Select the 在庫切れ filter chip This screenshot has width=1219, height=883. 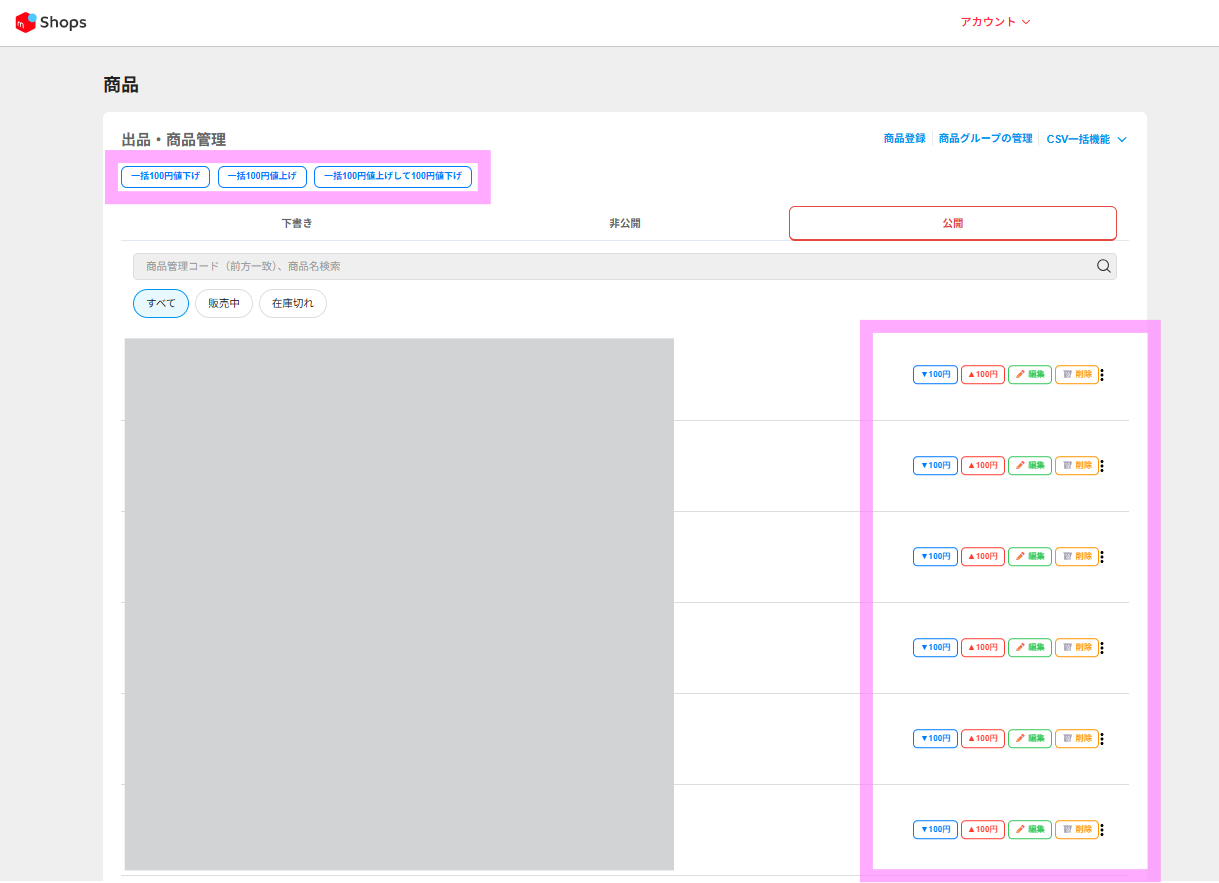[292, 303]
